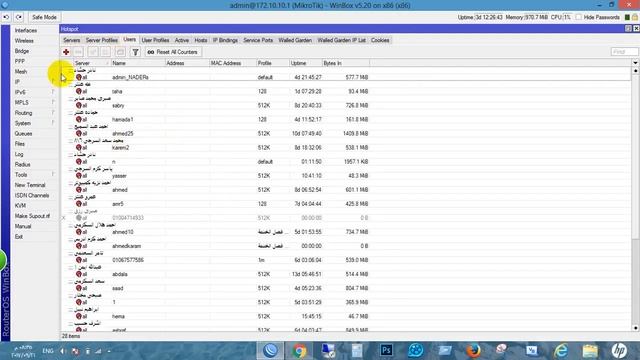Screen dimensions: 640x360
Task: Open the IP Bindings tab
Action: pyautogui.click(x=225, y=40)
